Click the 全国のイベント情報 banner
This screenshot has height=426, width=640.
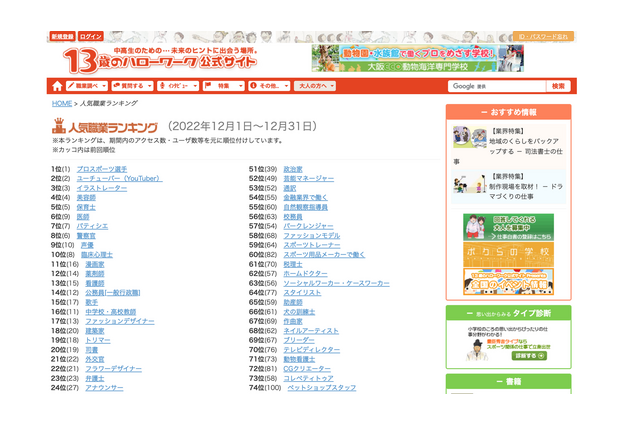508,283
